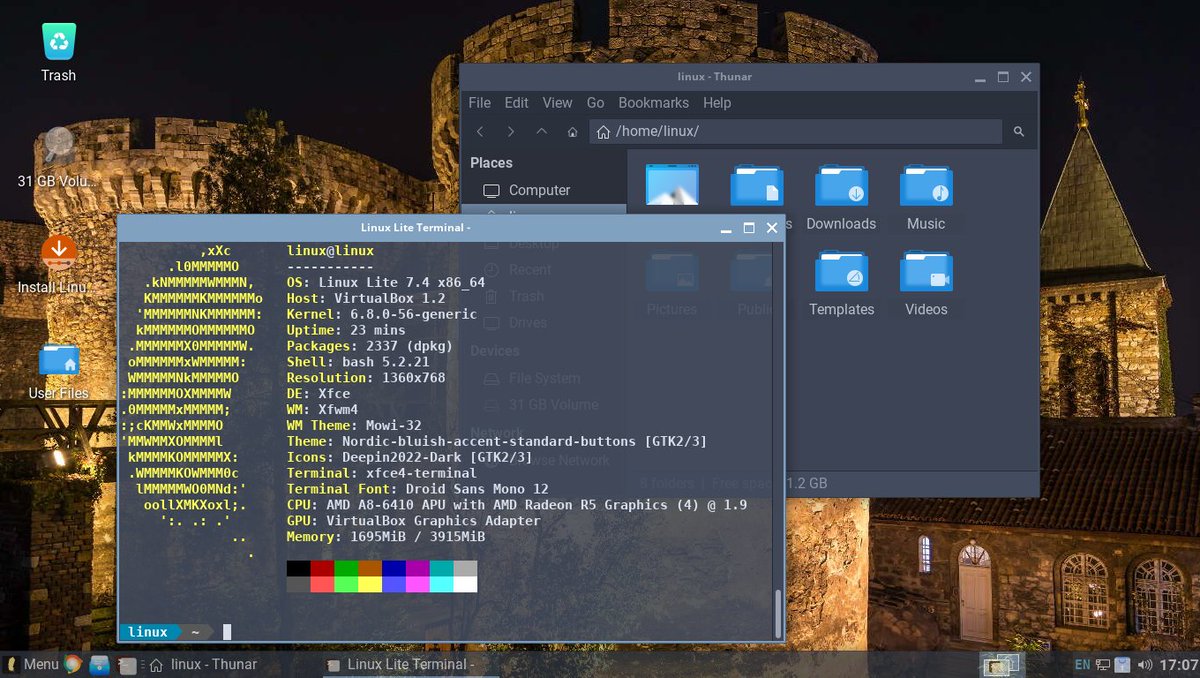Select the Desktop folder with mountain thumbnail
Image resolution: width=1200 pixels, height=678 pixels.
click(x=672, y=185)
